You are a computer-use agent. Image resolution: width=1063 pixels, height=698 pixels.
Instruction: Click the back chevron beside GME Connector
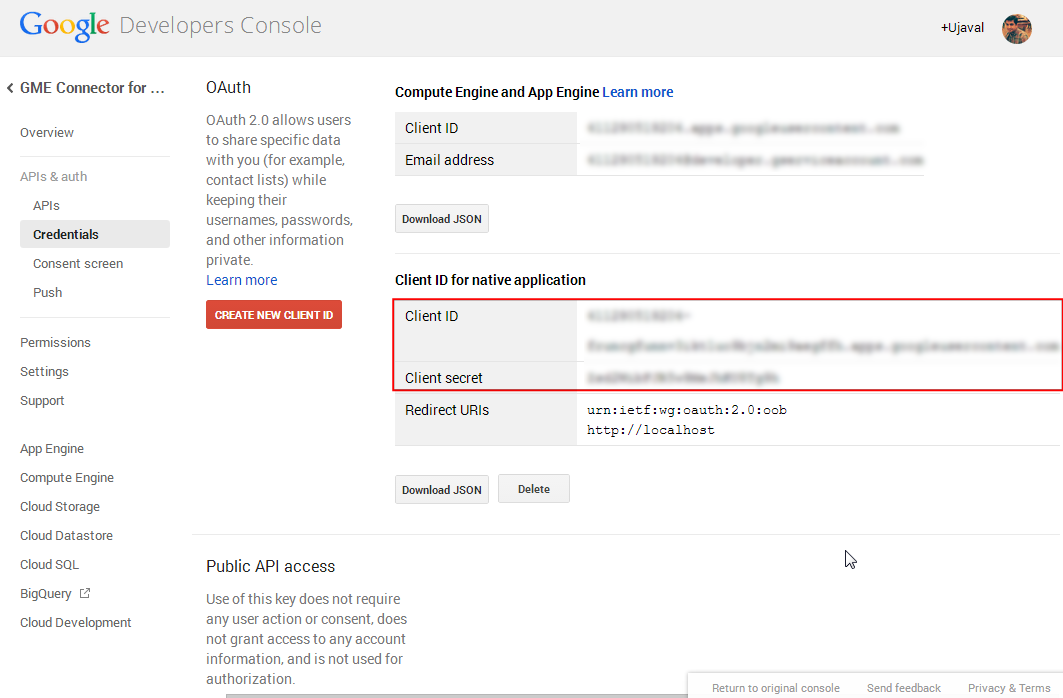(10, 88)
